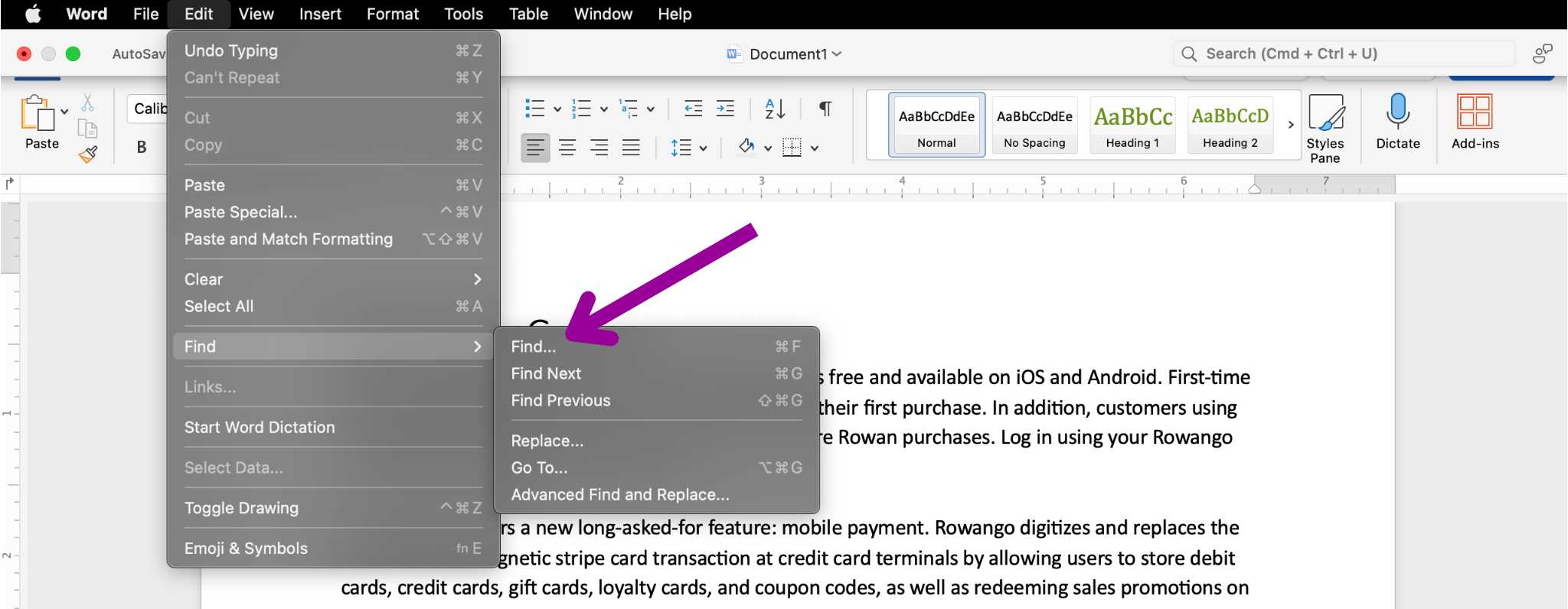Screen dimensions: 1568x609
Task: Click the ruler tab selector icon
Action: pos(10,184)
